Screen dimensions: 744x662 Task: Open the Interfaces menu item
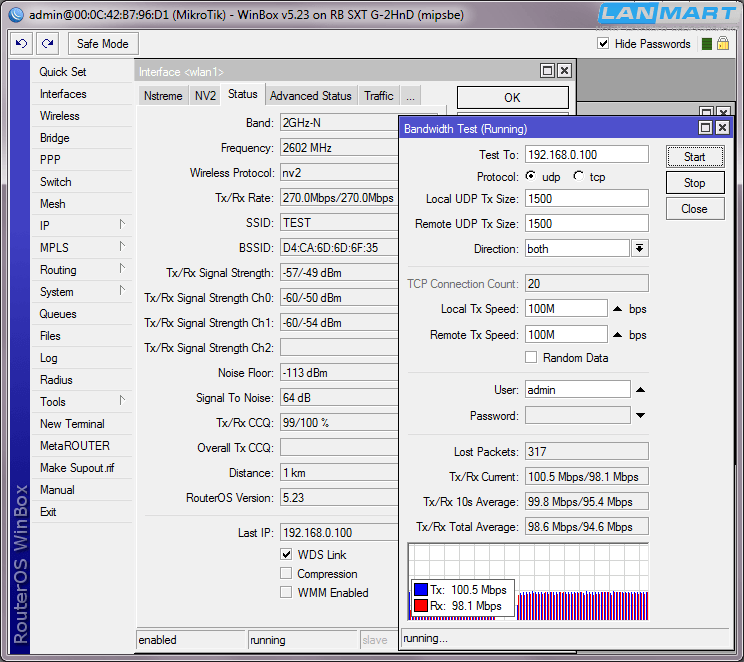point(82,94)
